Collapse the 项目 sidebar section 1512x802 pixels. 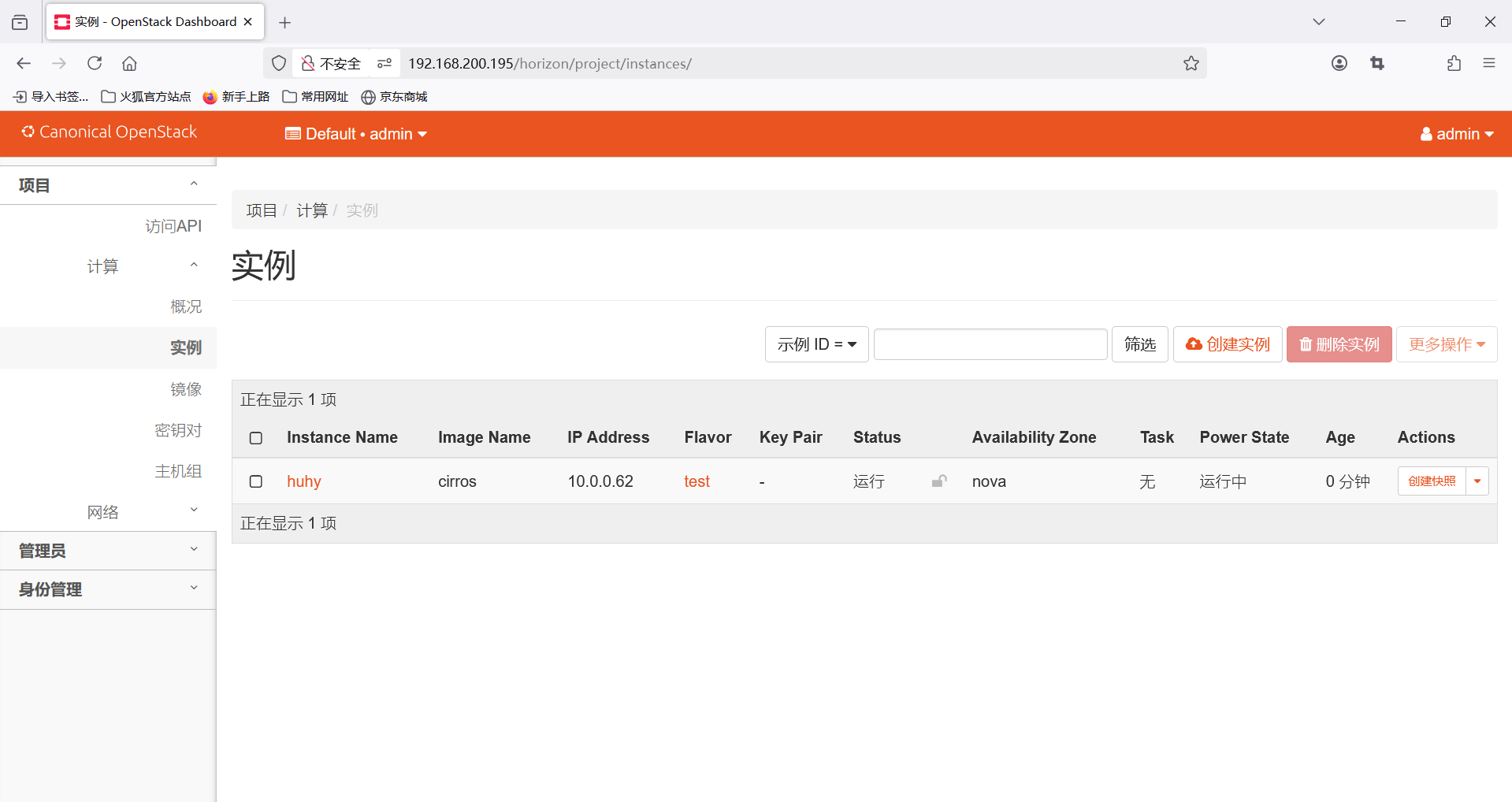click(x=108, y=185)
